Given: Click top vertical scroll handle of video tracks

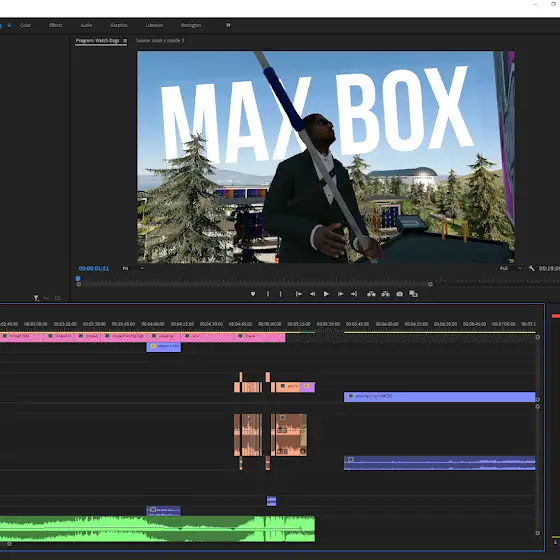Looking at the screenshot, I should point(538,337).
